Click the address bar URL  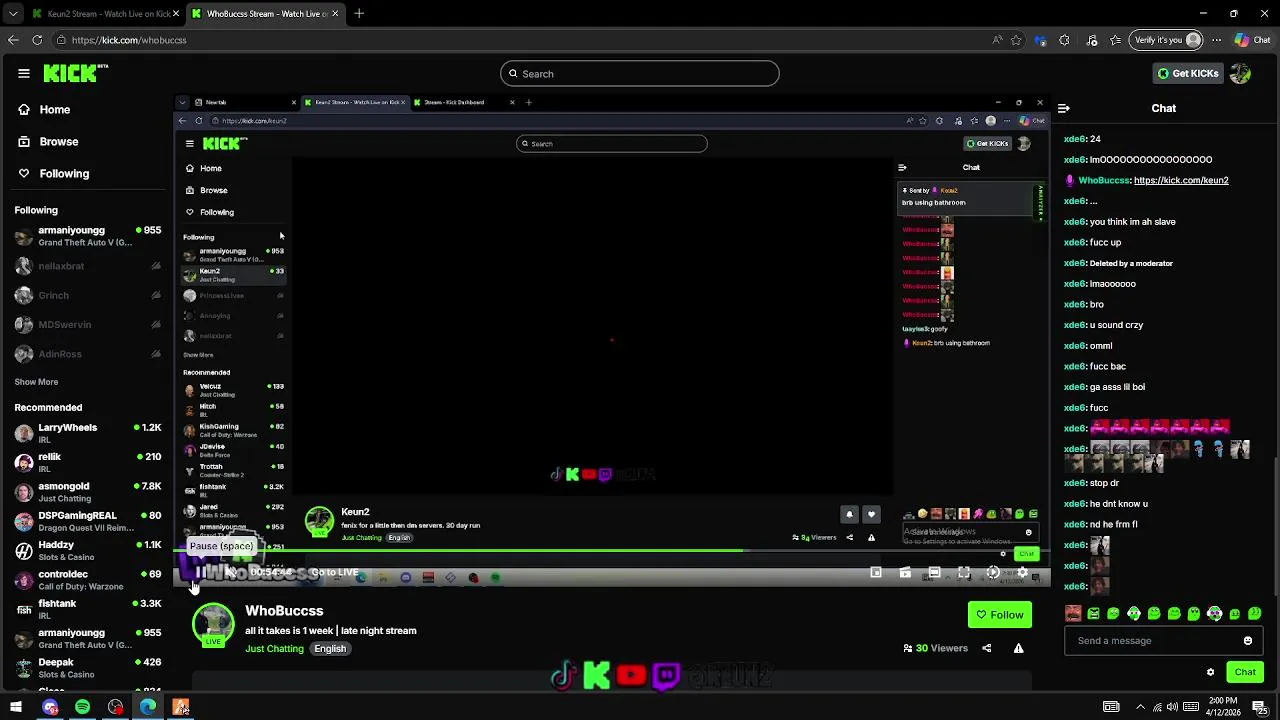(129, 40)
